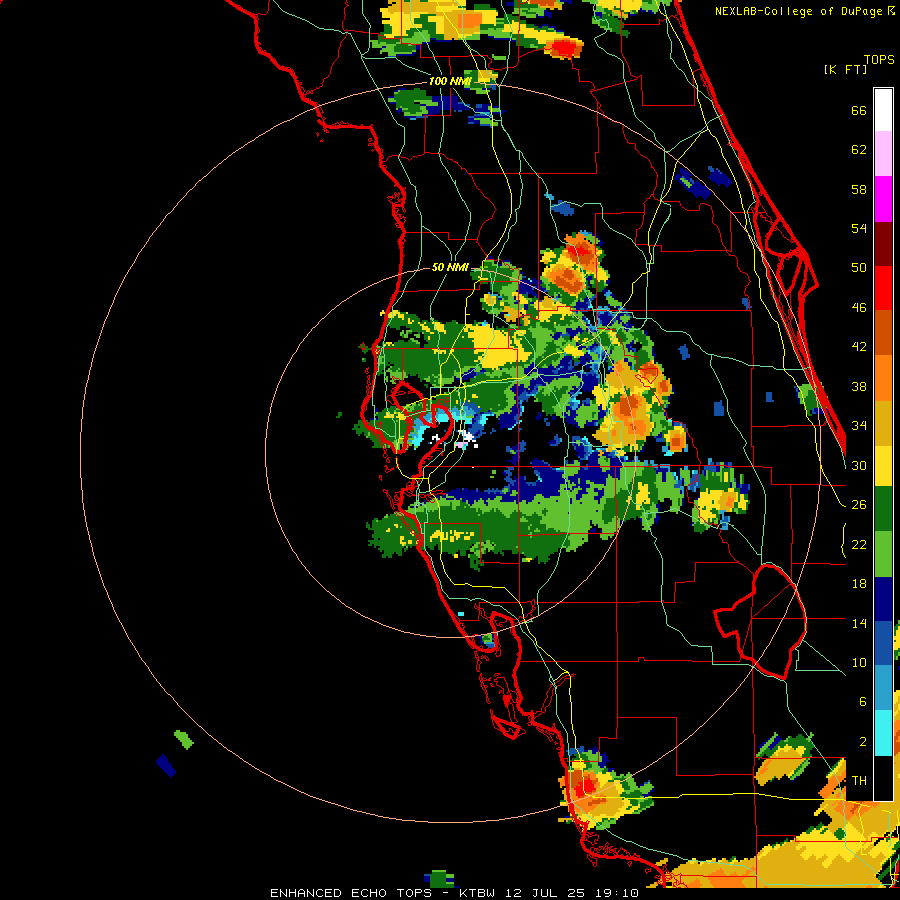Click the 30 value on the legend
Image resolution: width=900 pixels, height=900 pixels.
[859, 465]
